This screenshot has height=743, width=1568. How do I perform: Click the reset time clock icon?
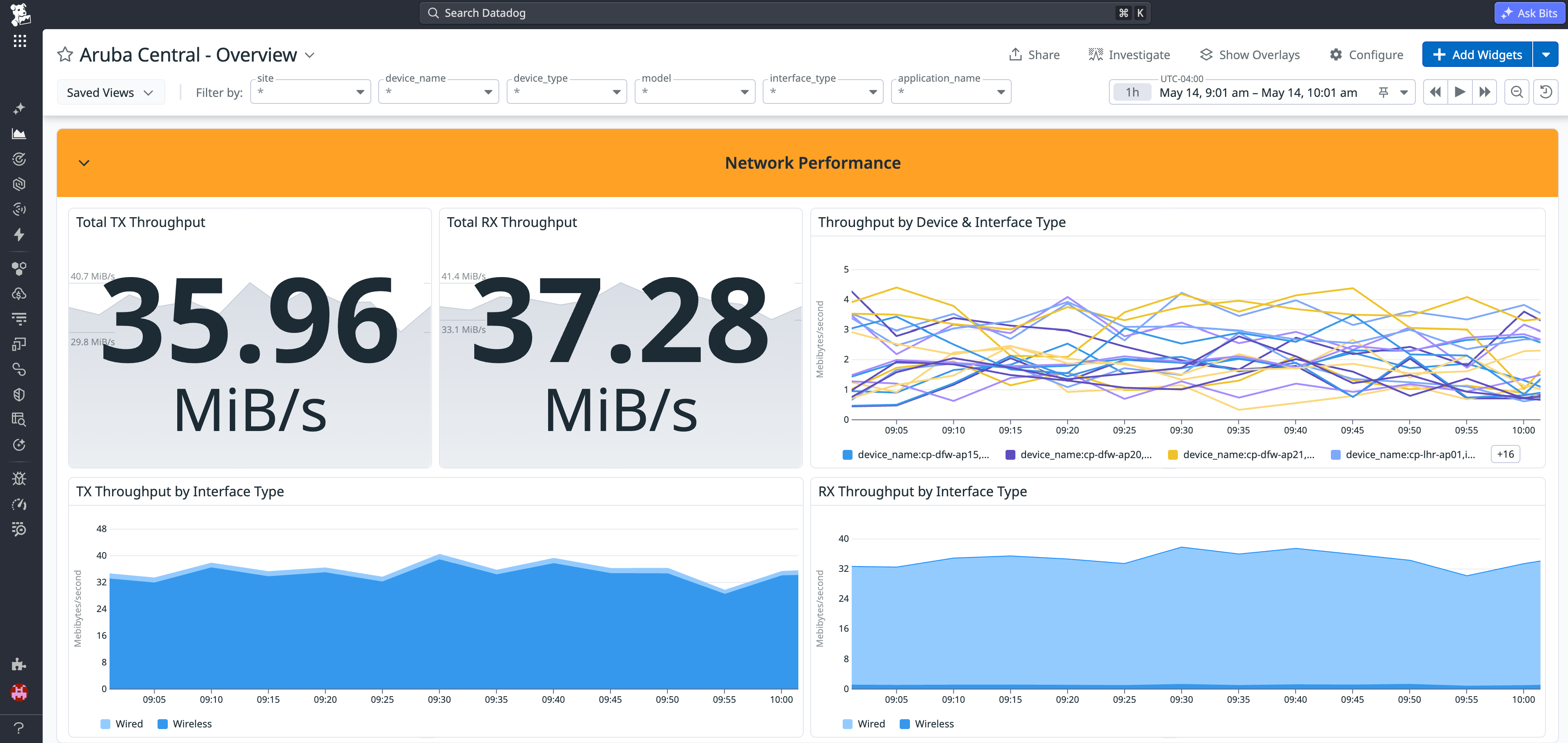tap(1545, 92)
